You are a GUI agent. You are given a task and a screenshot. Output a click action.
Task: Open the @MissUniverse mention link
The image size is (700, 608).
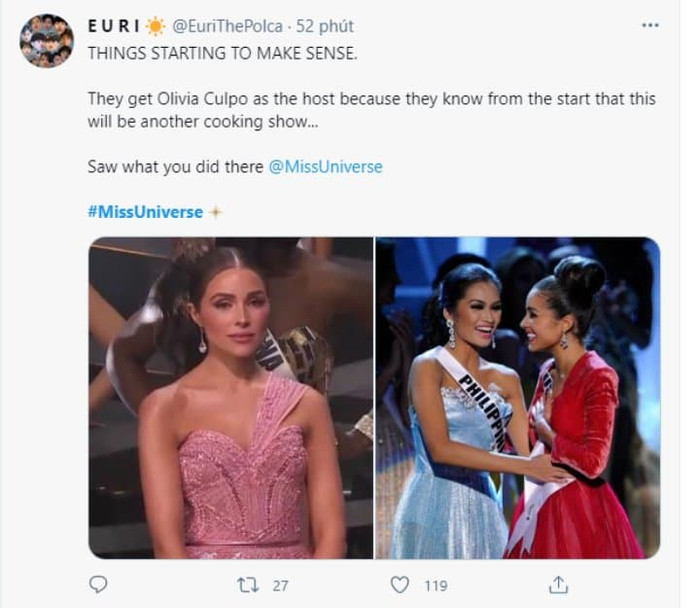(325, 167)
